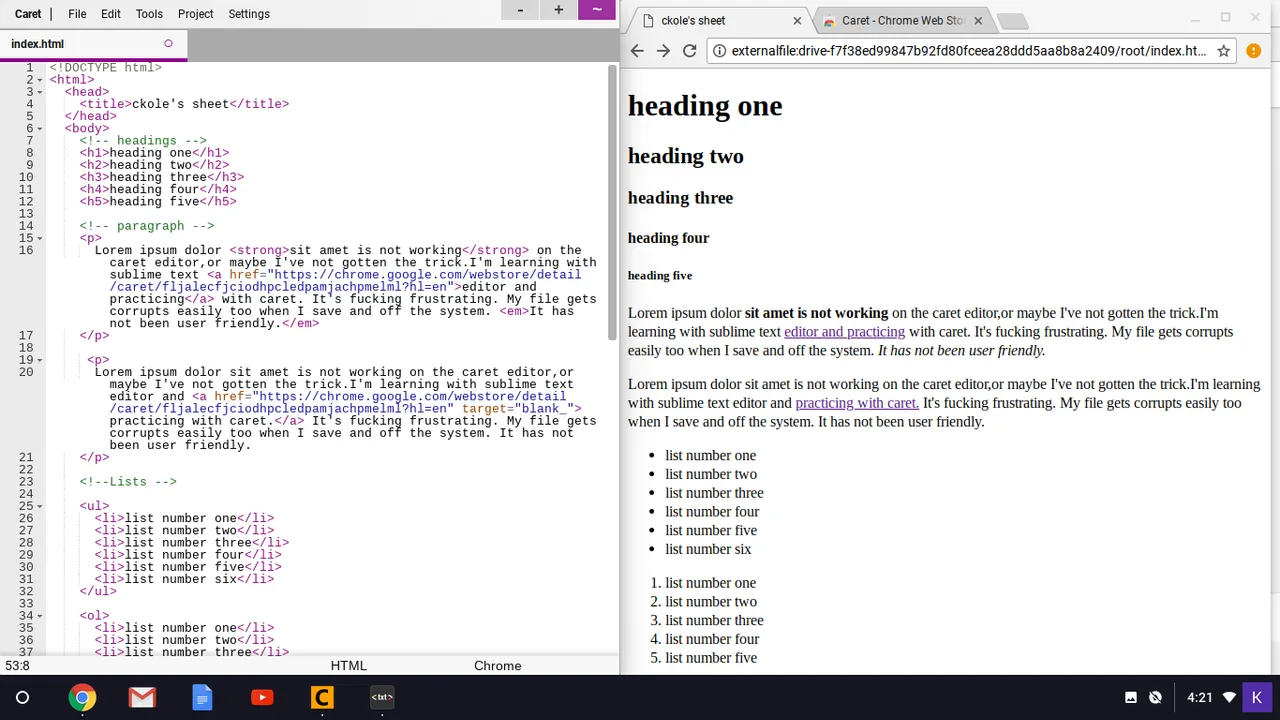Launch YouTube from the shelf
The height and width of the screenshot is (720, 1280).
pyautogui.click(x=262, y=697)
